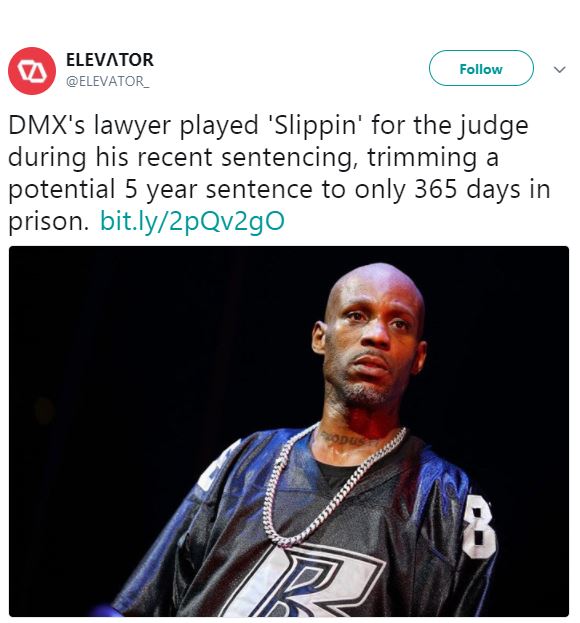Click the word 'prison.' before the link

click(48, 222)
